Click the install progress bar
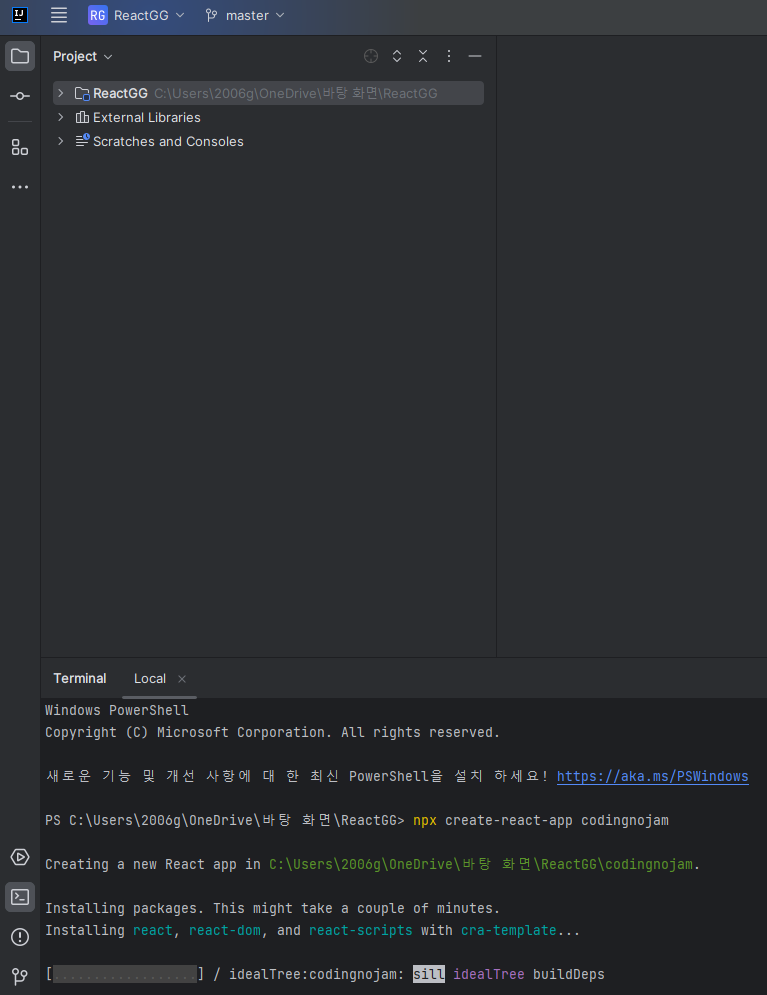The image size is (767, 995). point(125,974)
